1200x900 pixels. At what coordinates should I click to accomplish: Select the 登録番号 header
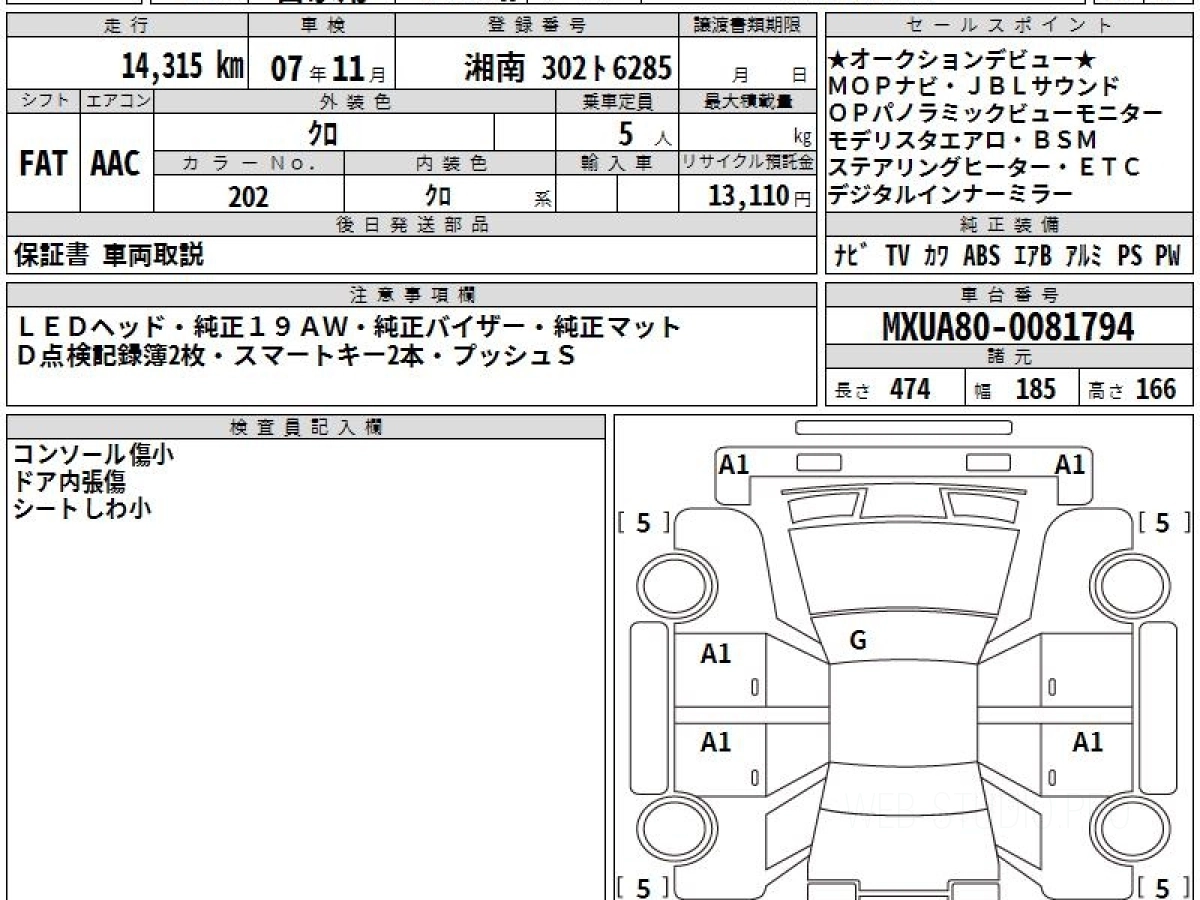click(537, 26)
